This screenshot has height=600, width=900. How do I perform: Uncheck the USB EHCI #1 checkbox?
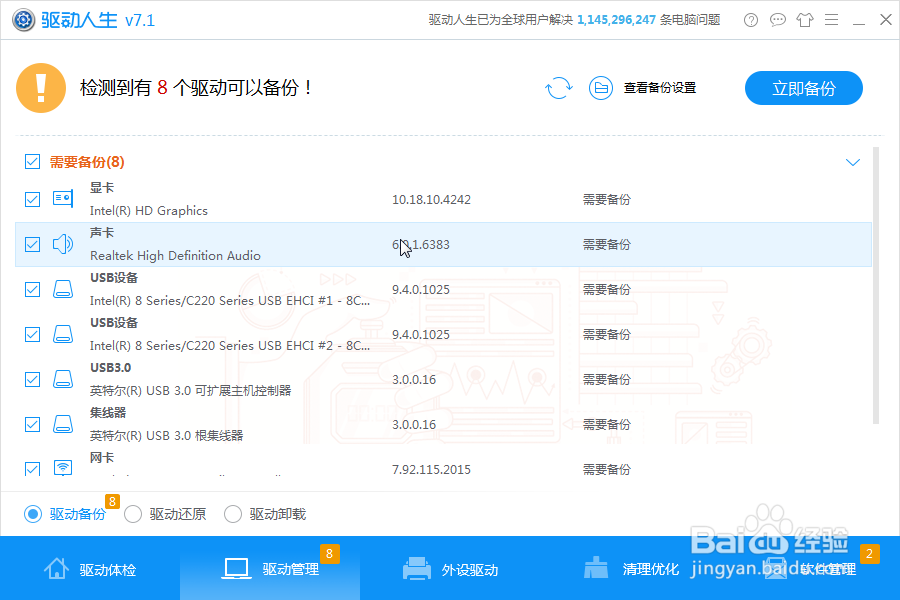[x=33, y=289]
